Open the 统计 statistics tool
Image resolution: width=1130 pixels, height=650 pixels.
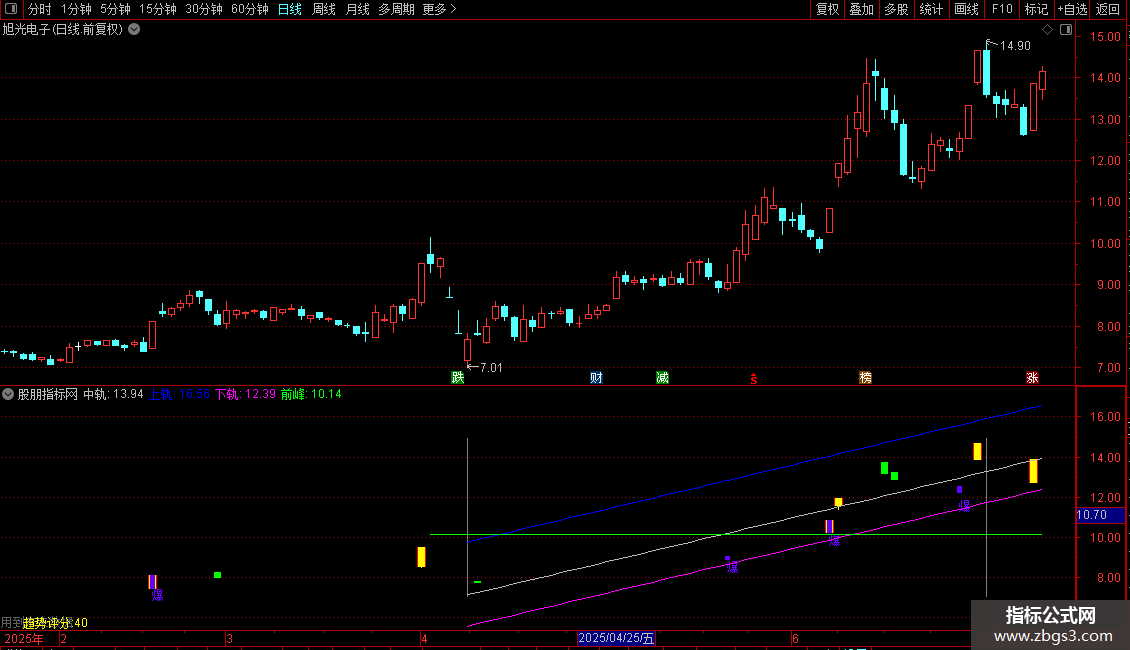[930, 9]
